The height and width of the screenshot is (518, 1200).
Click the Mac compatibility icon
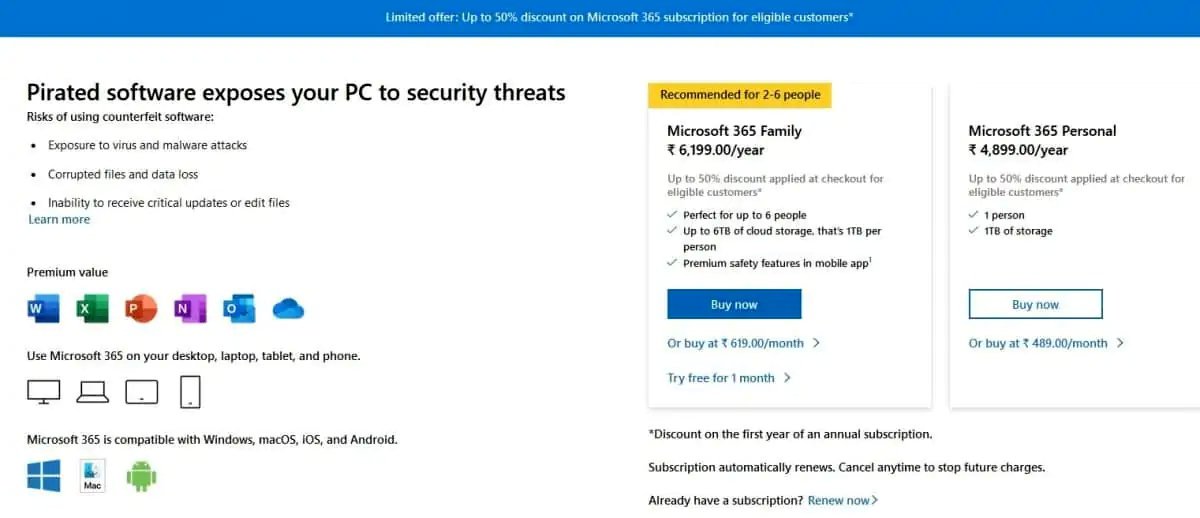pyautogui.click(x=93, y=476)
